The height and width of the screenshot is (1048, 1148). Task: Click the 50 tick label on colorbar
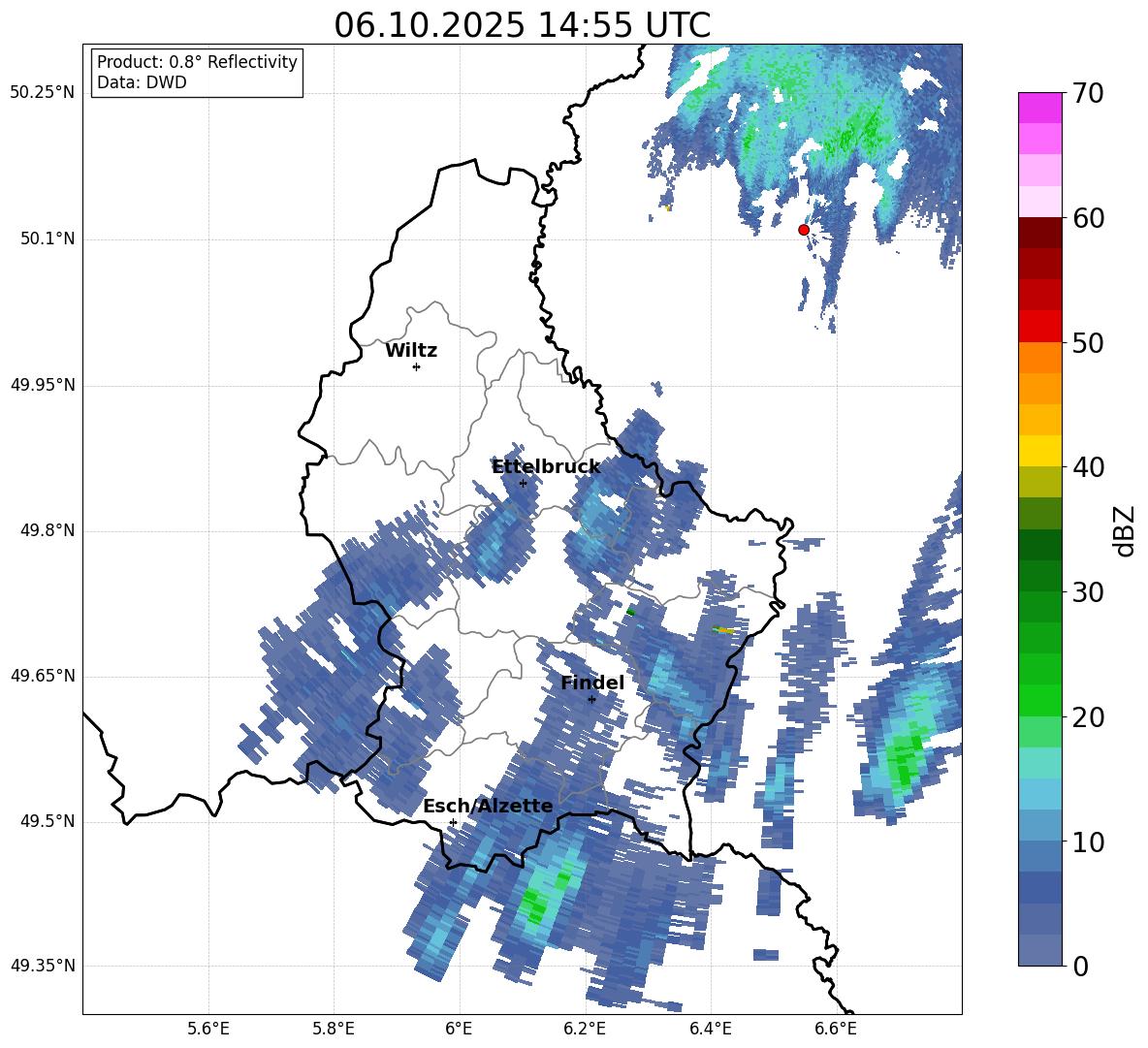click(x=1088, y=342)
